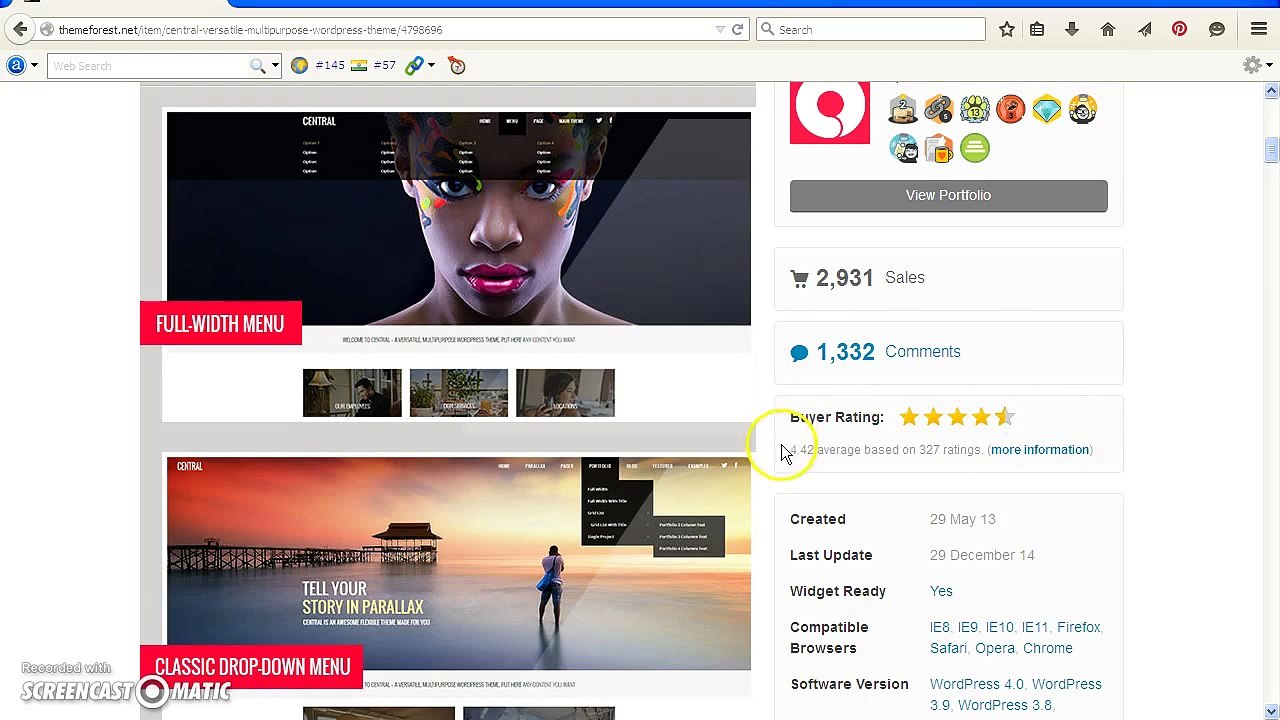Click the globe rank icon showing #145
Viewport: 1280px width, 720px height.
tap(299, 65)
